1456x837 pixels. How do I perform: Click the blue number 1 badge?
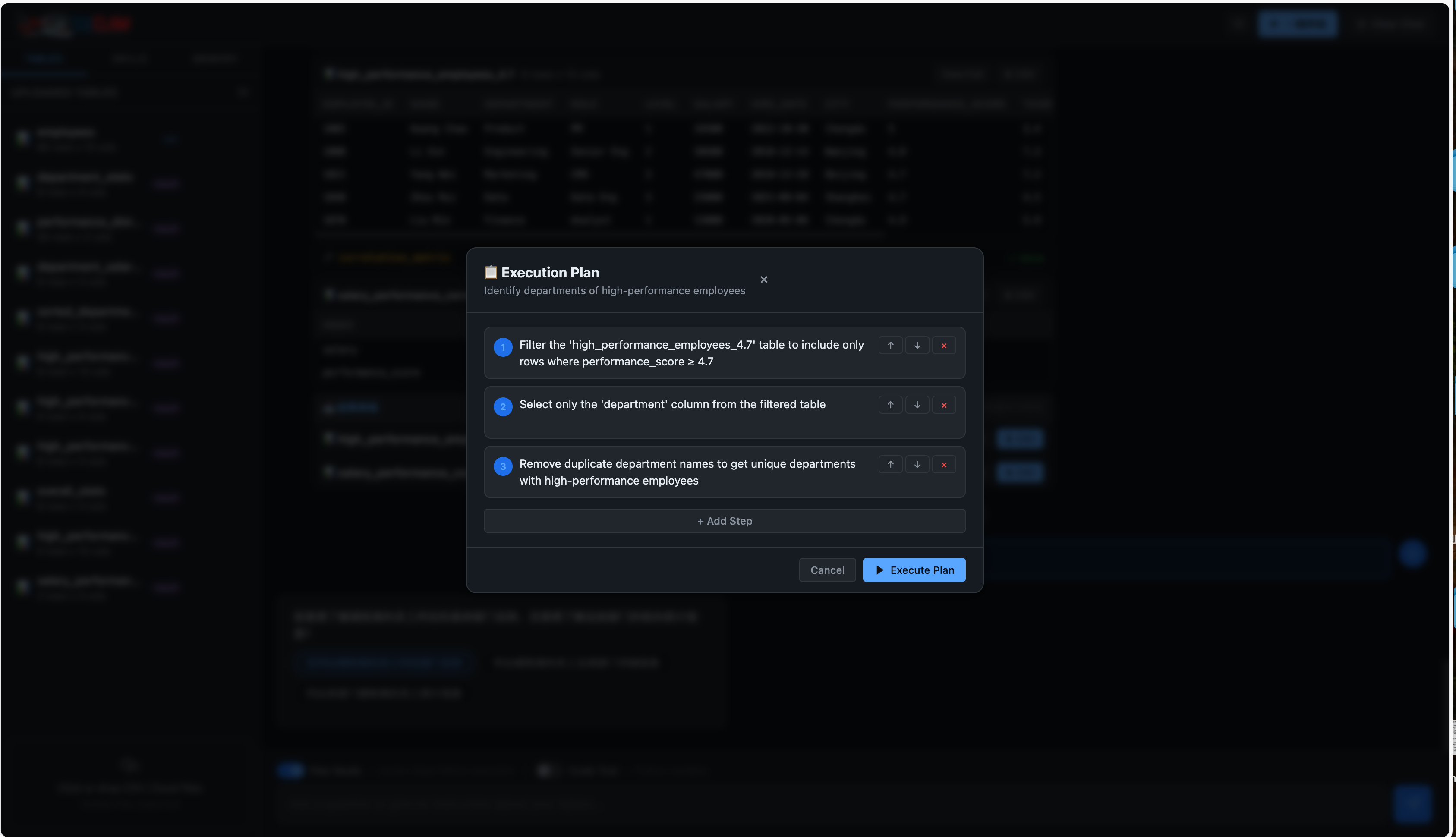pyautogui.click(x=502, y=347)
